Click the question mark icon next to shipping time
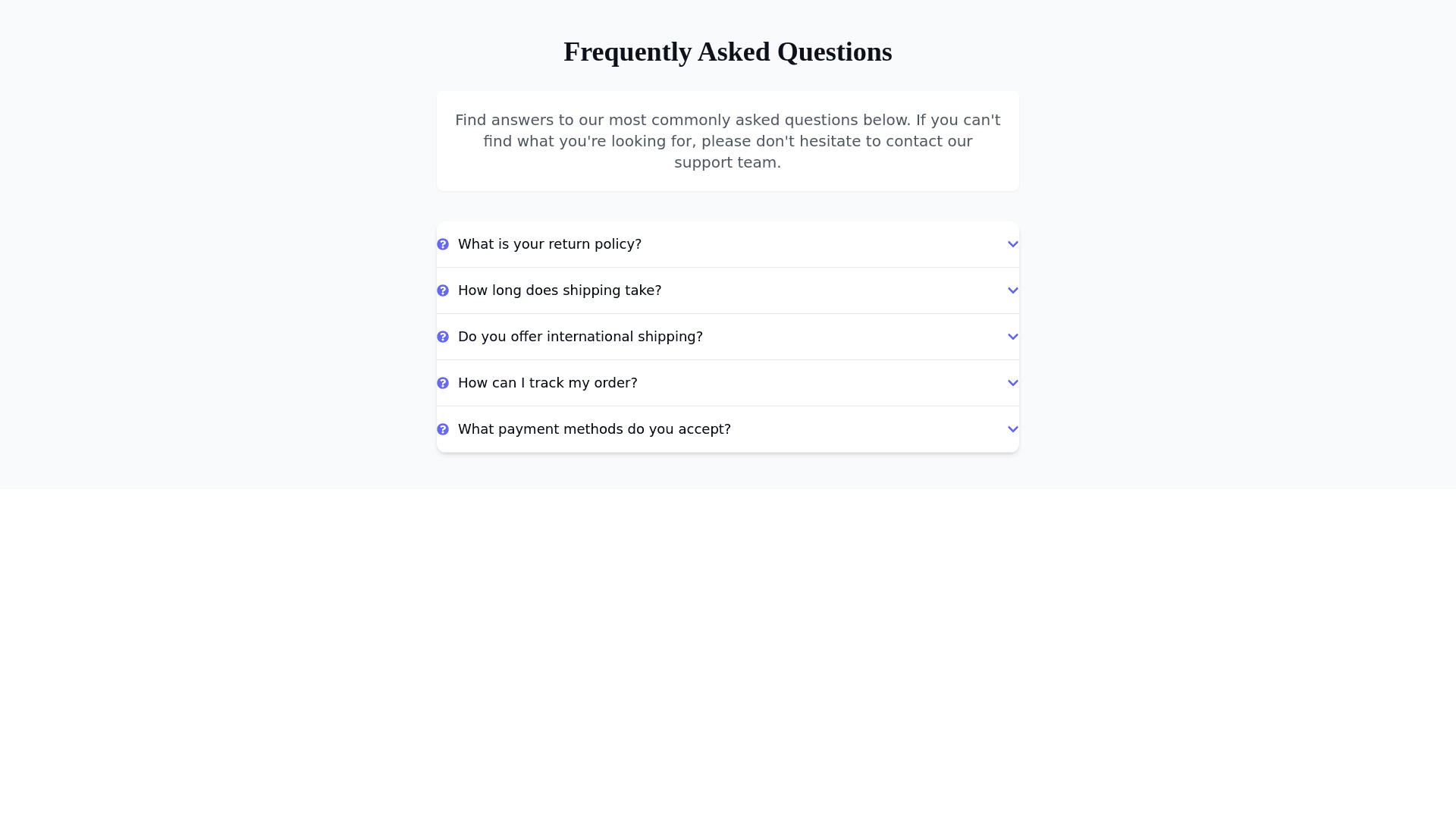 coord(443,290)
